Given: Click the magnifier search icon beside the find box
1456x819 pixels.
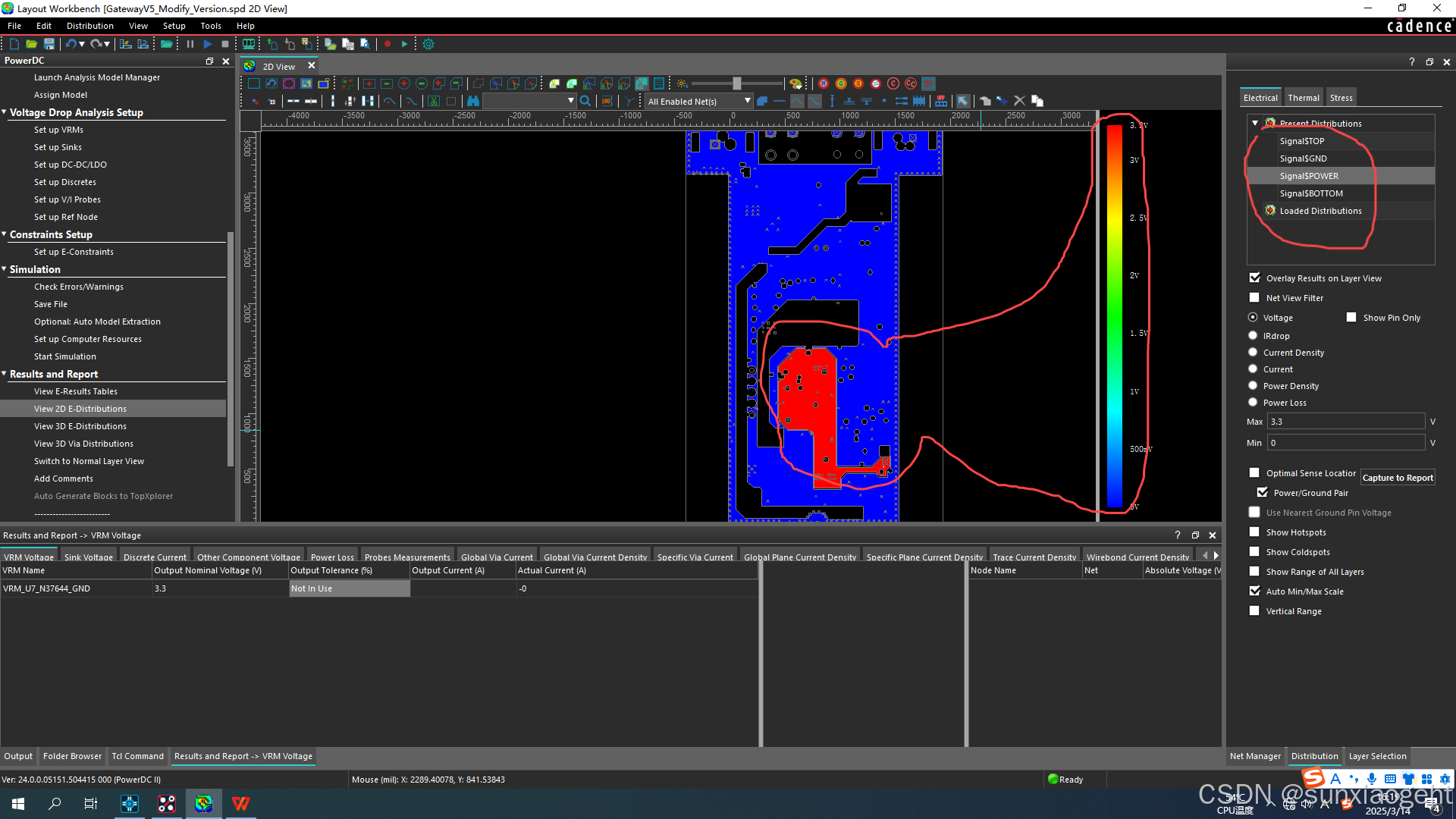Looking at the screenshot, I should [585, 101].
